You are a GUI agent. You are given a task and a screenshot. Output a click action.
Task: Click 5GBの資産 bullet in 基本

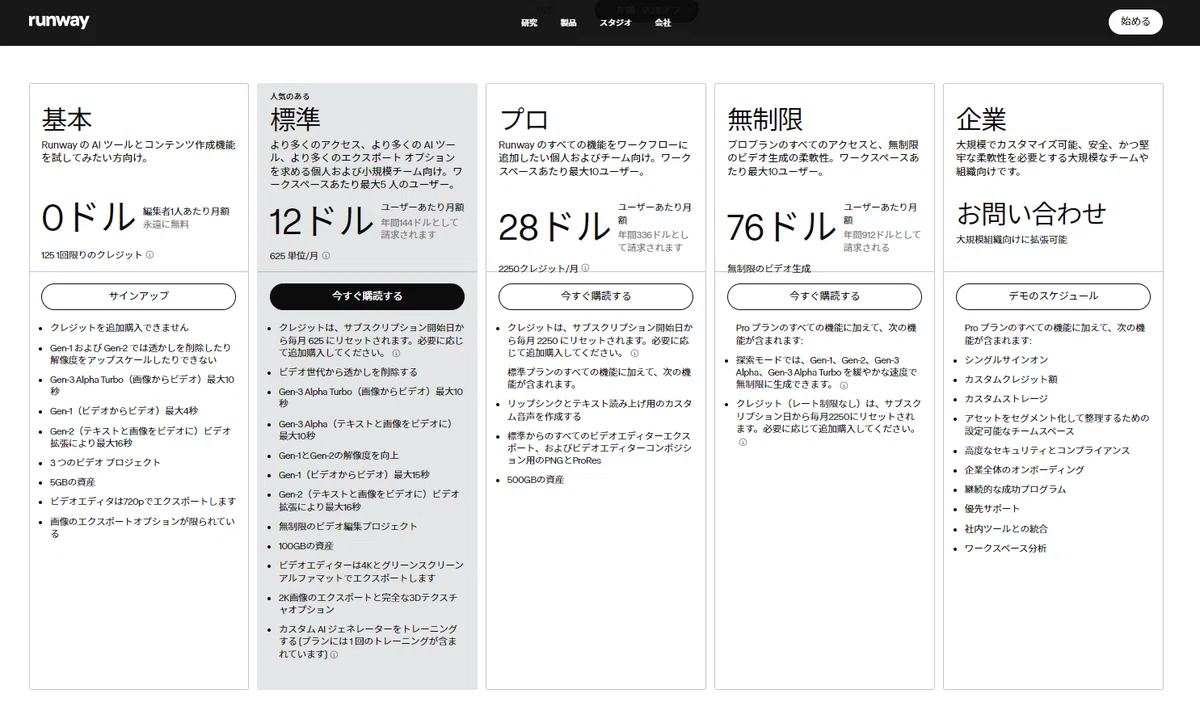point(72,481)
